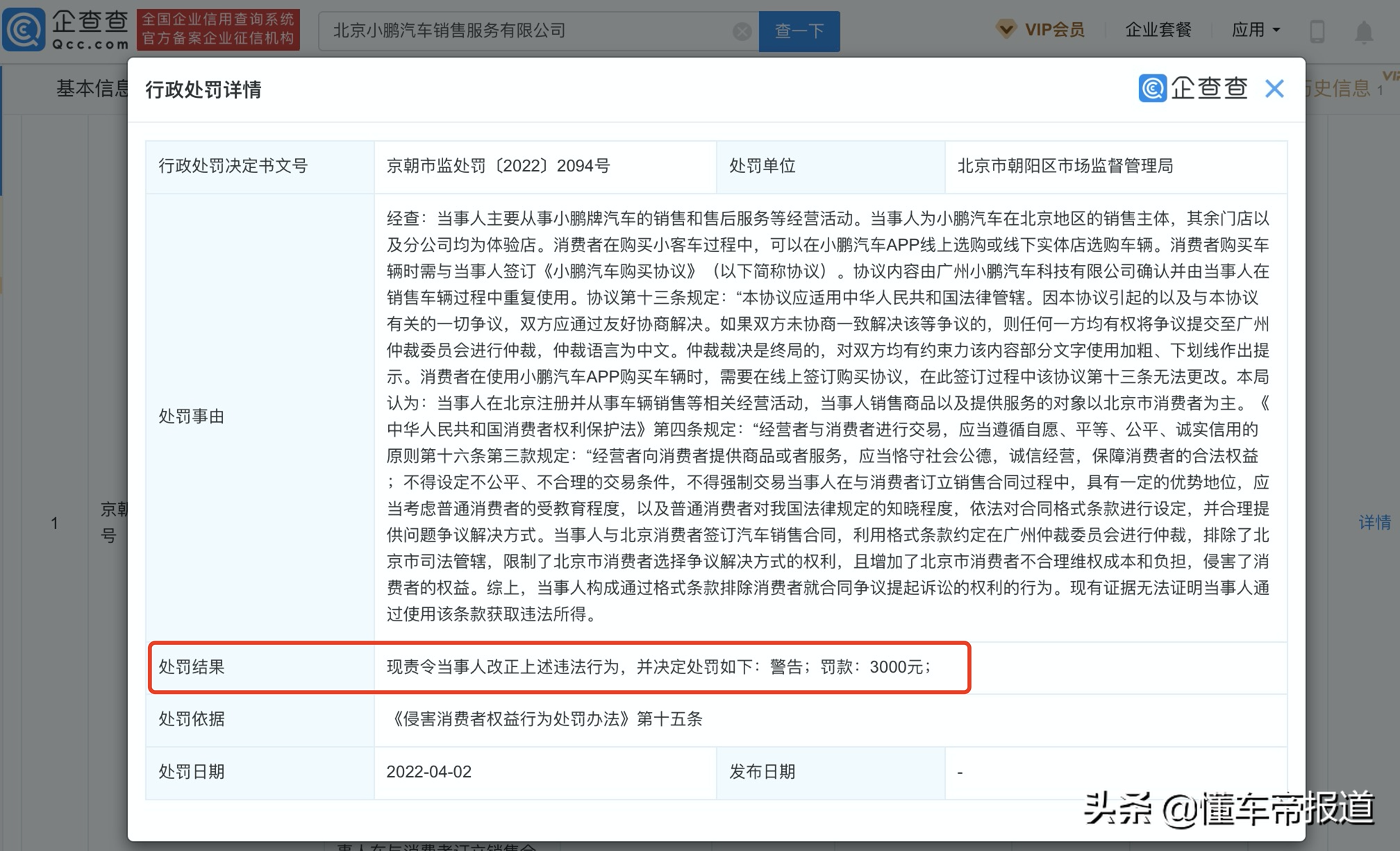
Task: Click the Qichacha logo in the top-left corner
Action: pos(66,29)
